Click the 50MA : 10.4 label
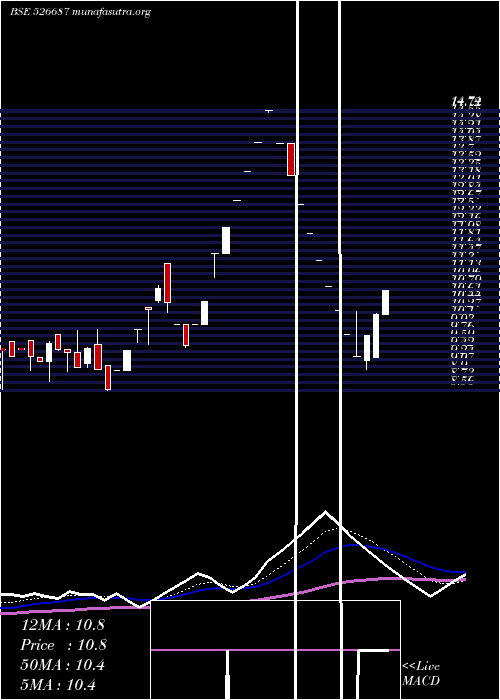This screenshot has height=700, width=500. click(x=62, y=665)
